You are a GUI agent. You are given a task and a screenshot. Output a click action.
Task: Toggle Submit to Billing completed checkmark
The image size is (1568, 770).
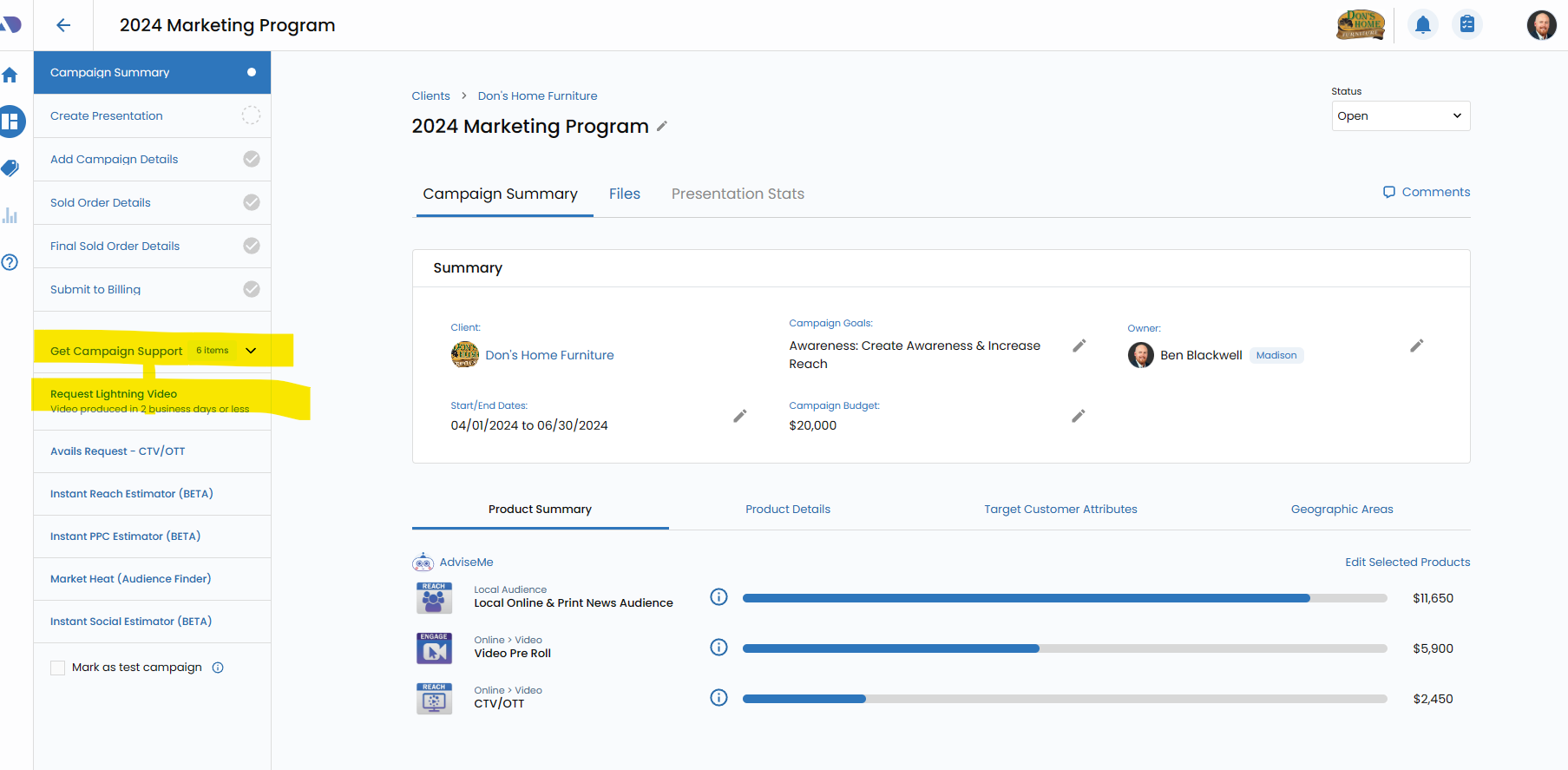pyautogui.click(x=251, y=289)
